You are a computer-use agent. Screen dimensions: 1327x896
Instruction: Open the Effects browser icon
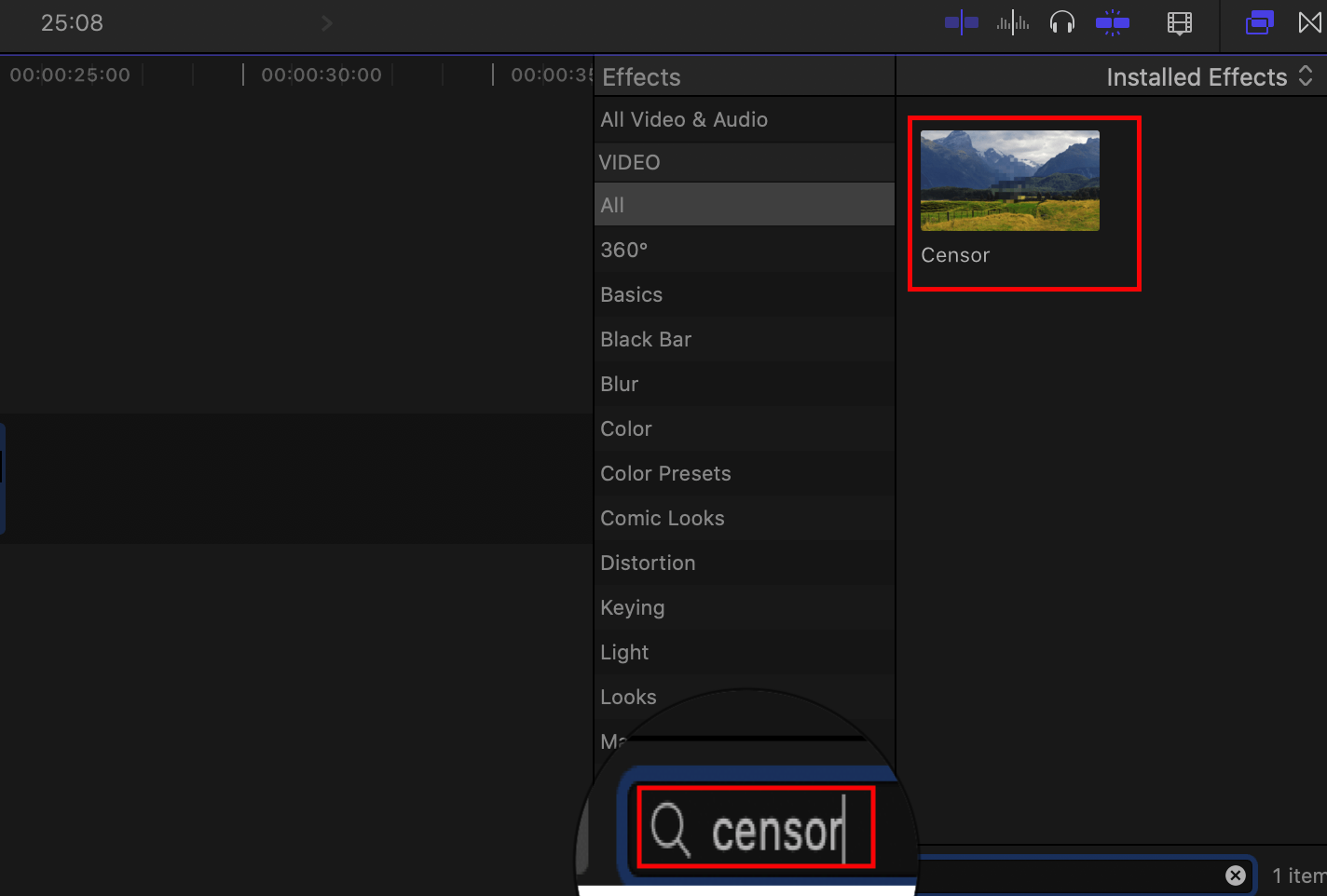coord(1259,22)
